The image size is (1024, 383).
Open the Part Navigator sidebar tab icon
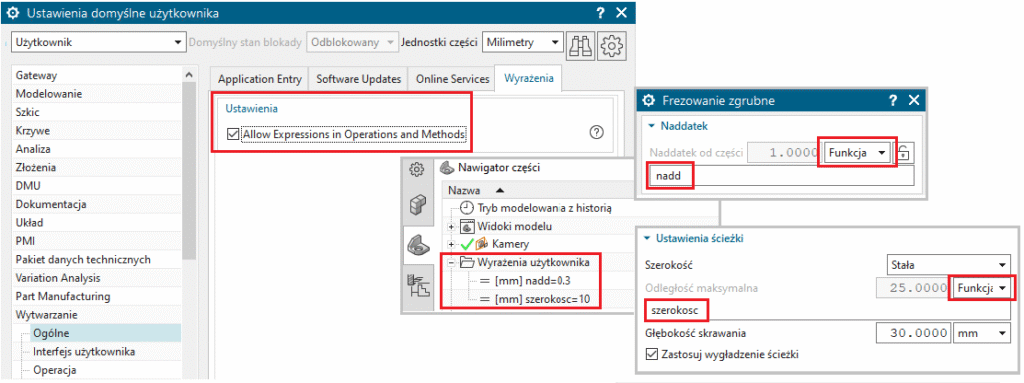click(x=415, y=244)
